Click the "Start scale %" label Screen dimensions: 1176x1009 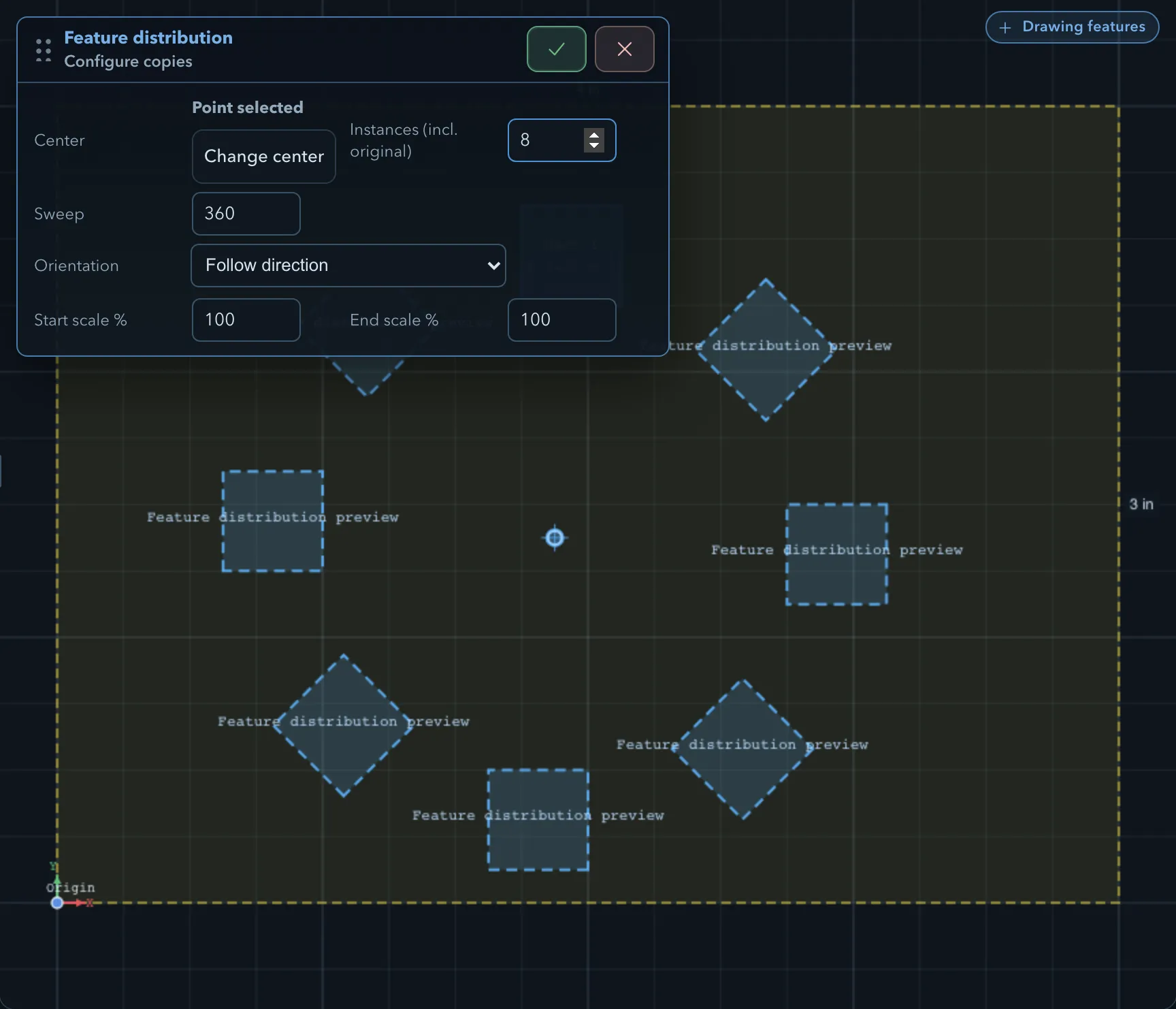click(80, 320)
